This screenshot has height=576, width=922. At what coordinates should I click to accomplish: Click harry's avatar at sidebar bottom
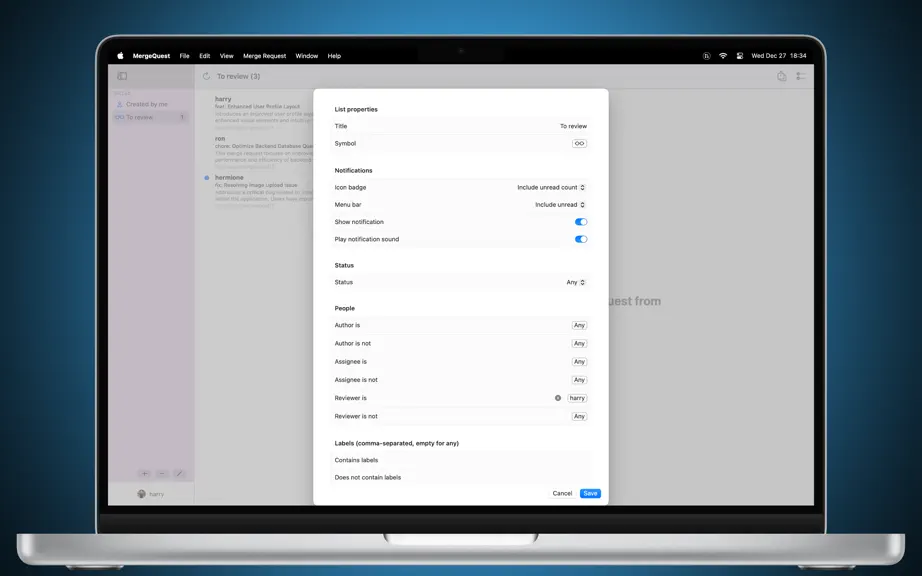tap(141, 494)
